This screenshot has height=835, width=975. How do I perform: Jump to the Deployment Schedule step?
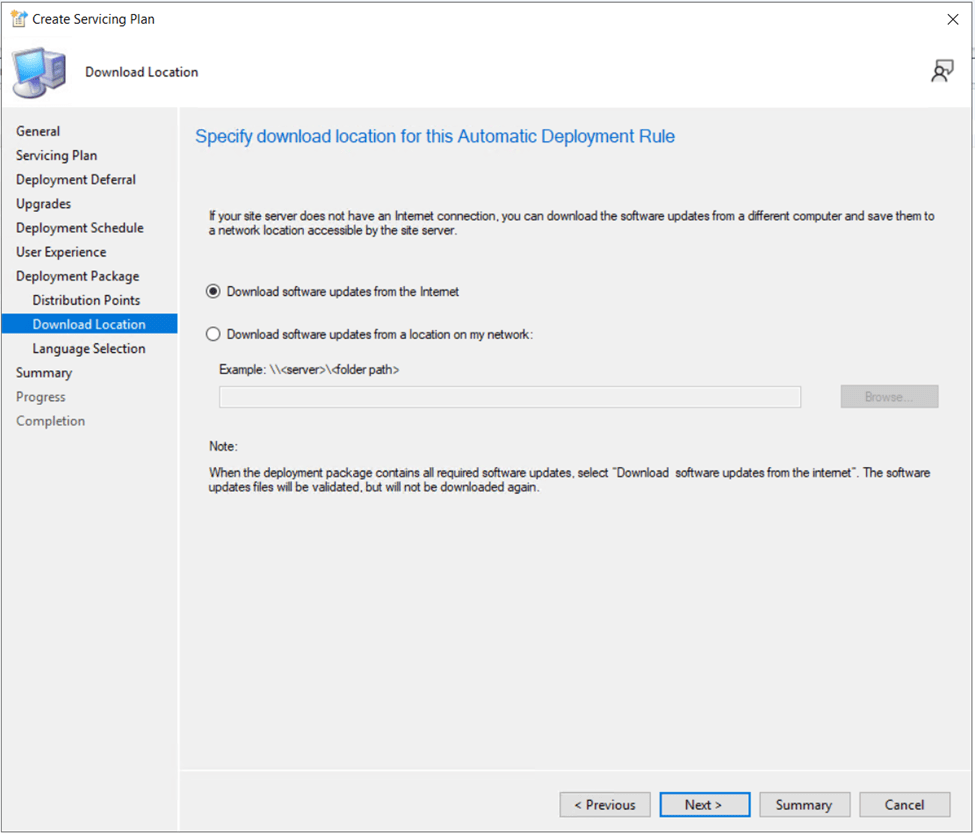pyautogui.click(x=80, y=228)
